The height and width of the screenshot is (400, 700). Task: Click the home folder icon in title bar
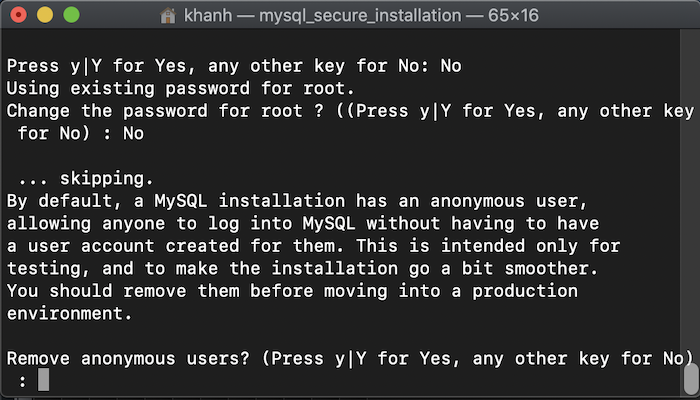(168, 16)
